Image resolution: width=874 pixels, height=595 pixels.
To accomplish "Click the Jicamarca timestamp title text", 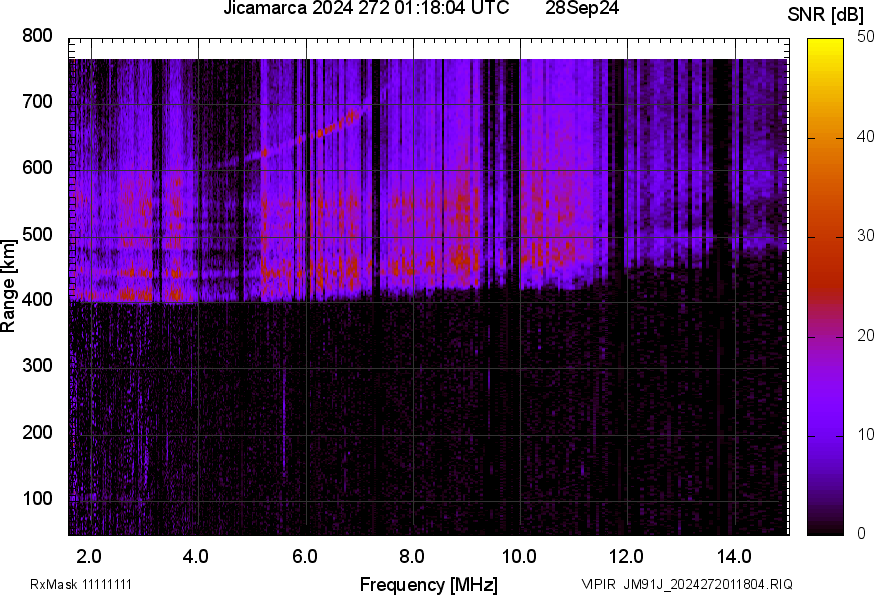I will pos(366,9).
